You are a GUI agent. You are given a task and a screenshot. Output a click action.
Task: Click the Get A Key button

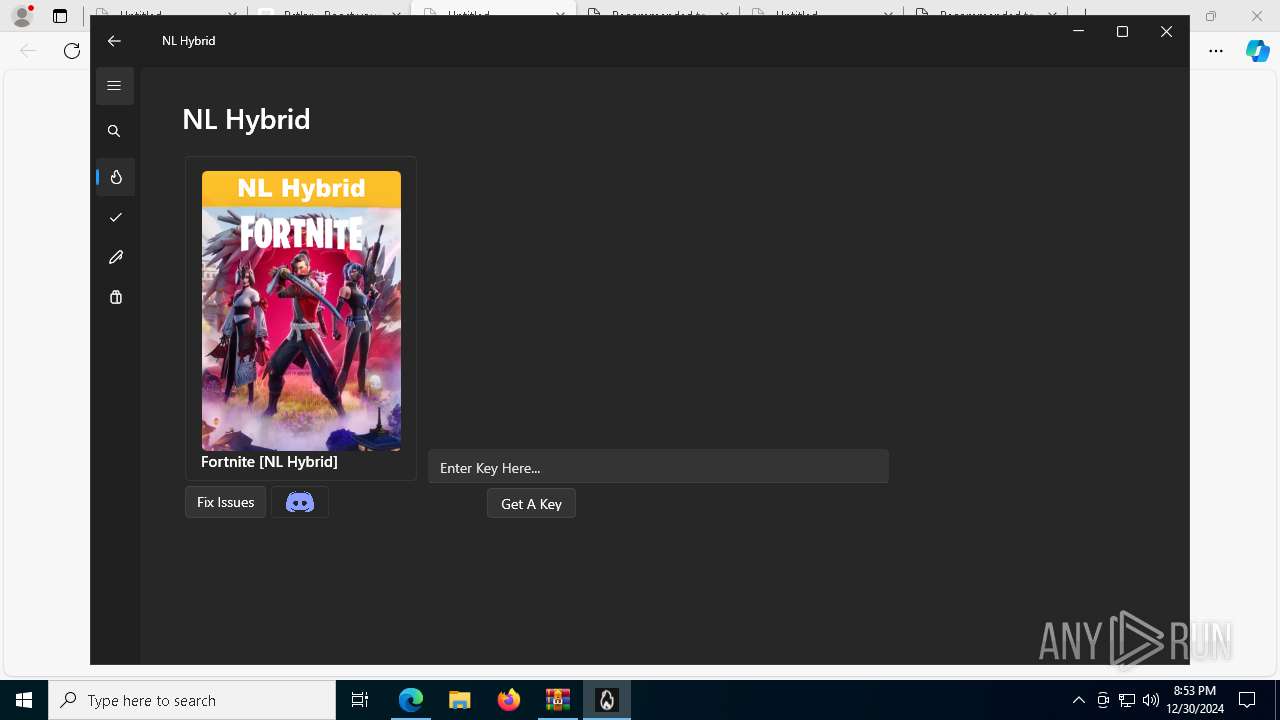[531, 504]
